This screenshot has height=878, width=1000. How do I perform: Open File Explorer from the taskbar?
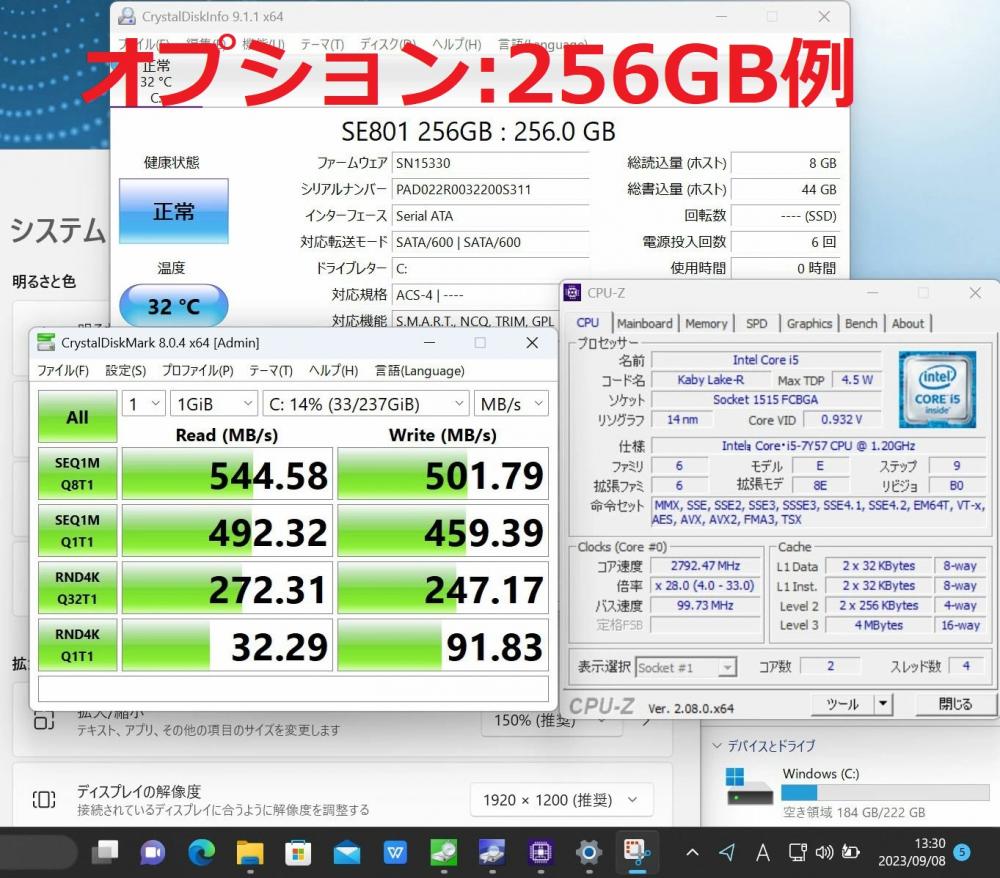[x=250, y=852]
